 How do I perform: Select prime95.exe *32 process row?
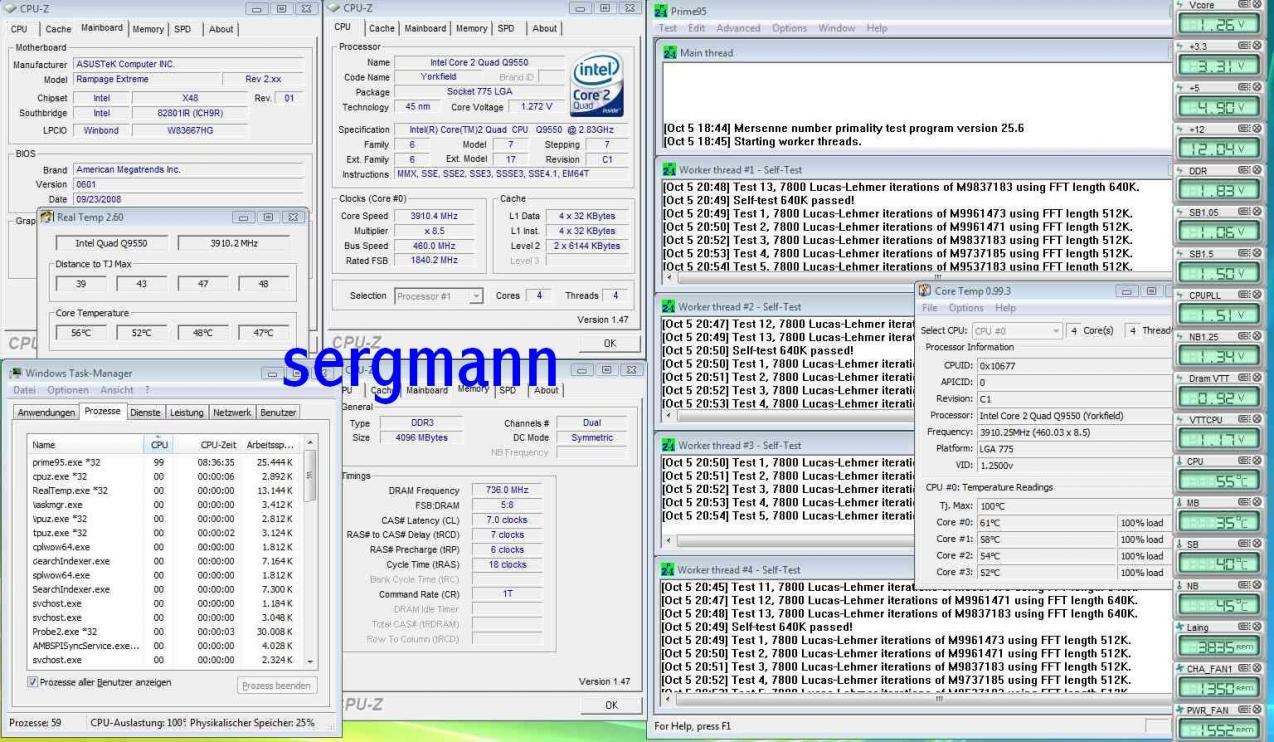pos(165,462)
